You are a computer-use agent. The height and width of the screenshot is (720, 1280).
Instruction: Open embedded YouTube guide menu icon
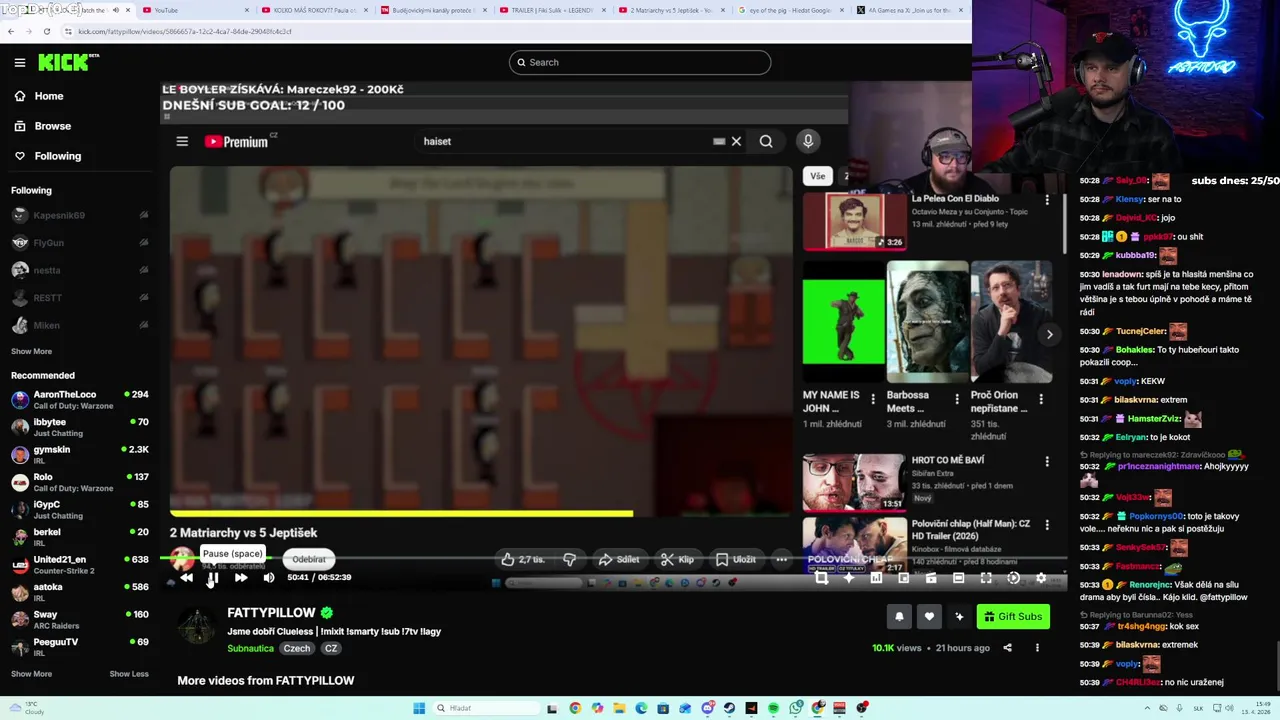[x=182, y=141]
